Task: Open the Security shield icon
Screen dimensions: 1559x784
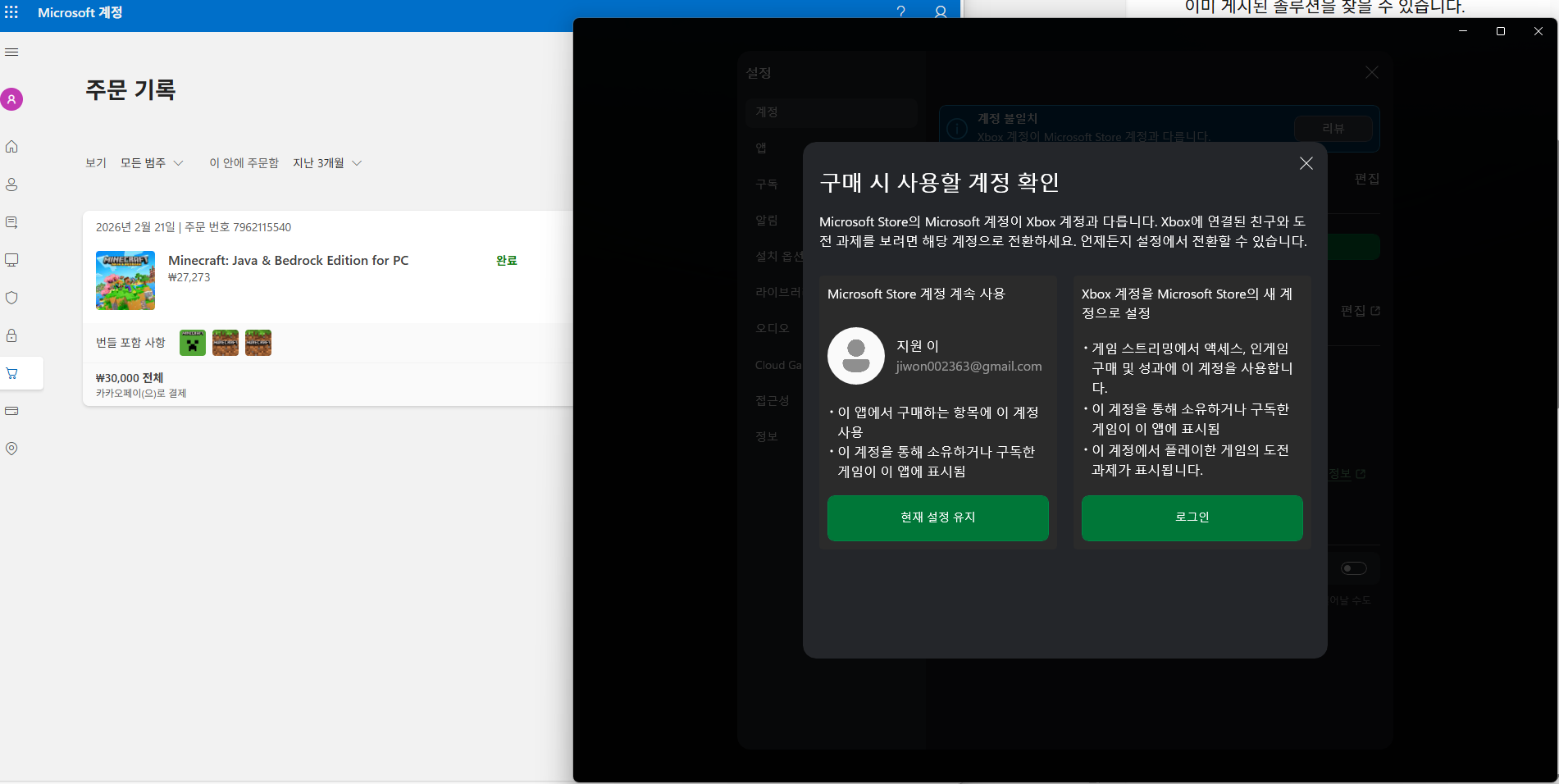Action: click(x=11, y=298)
